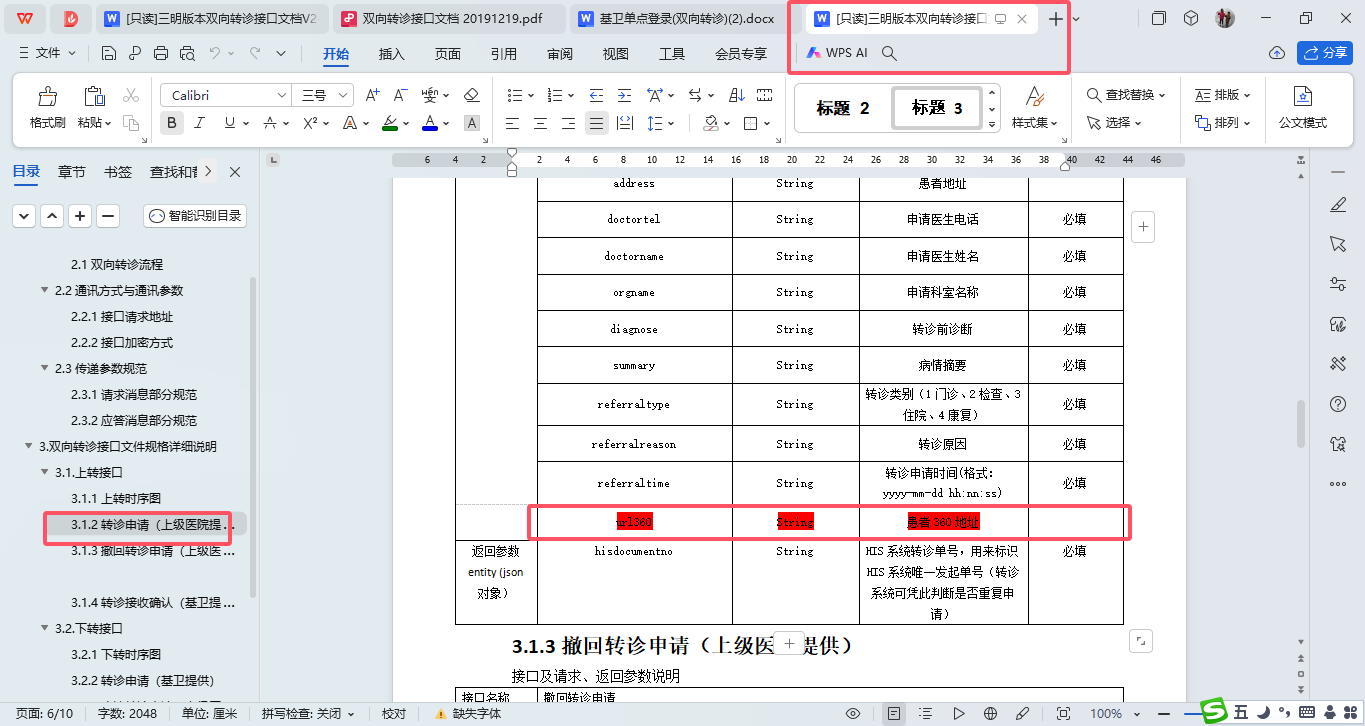Click the WPS AI button
1365x726 pixels.
tap(838, 53)
